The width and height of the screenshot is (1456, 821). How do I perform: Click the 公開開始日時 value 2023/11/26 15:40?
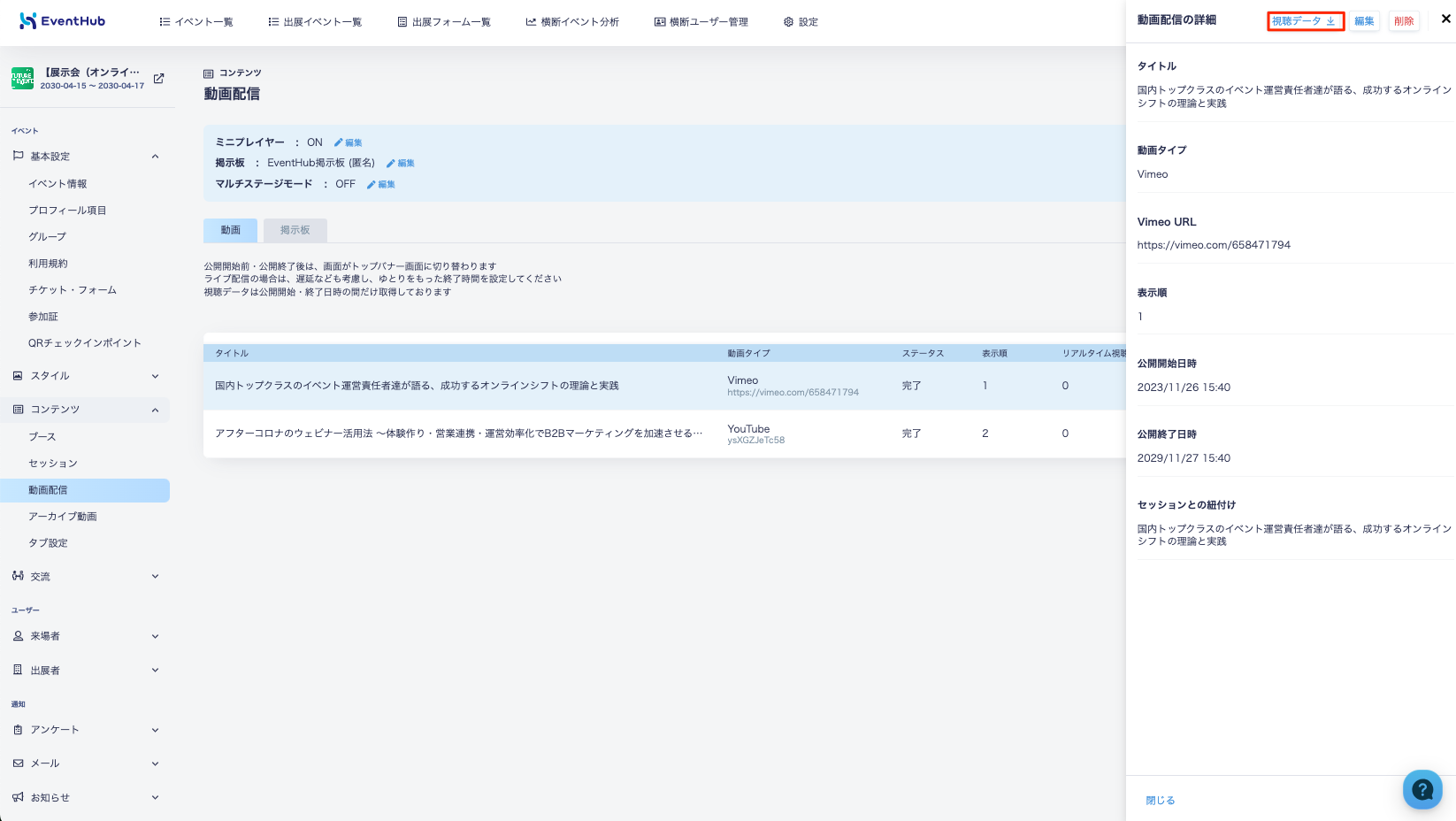click(1184, 387)
